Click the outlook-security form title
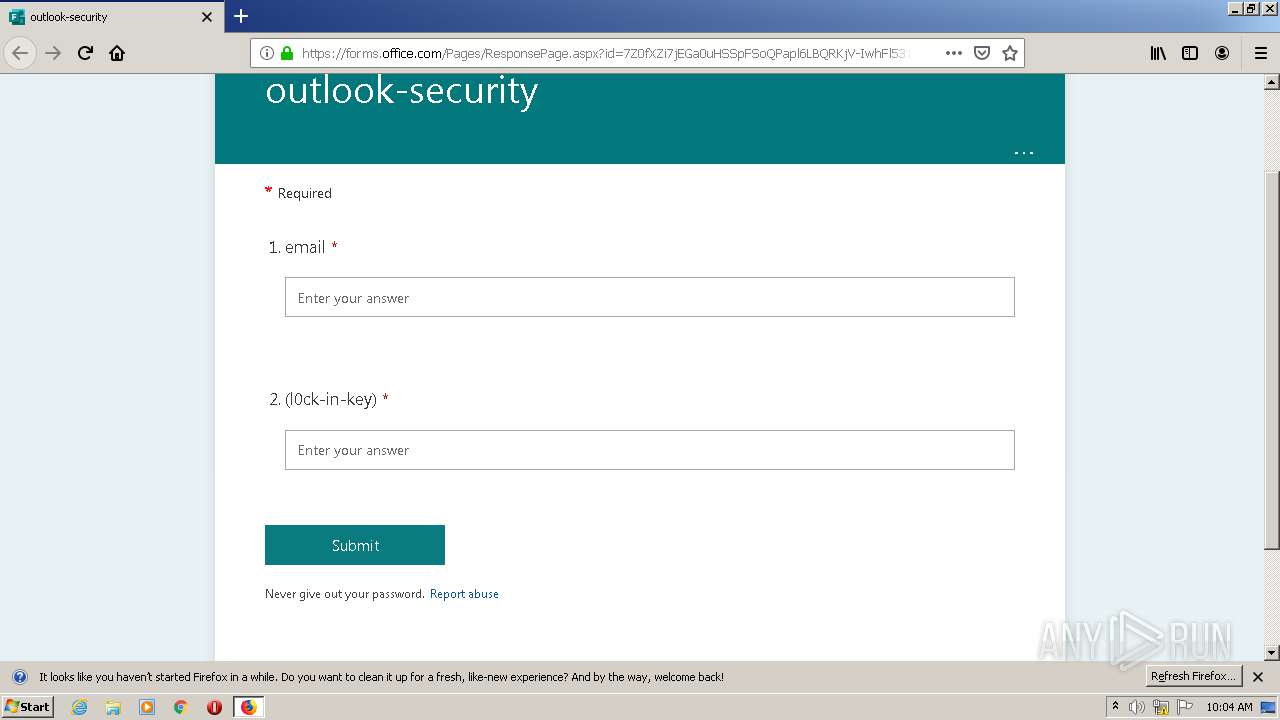The width and height of the screenshot is (1280, 720). tap(402, 90)
